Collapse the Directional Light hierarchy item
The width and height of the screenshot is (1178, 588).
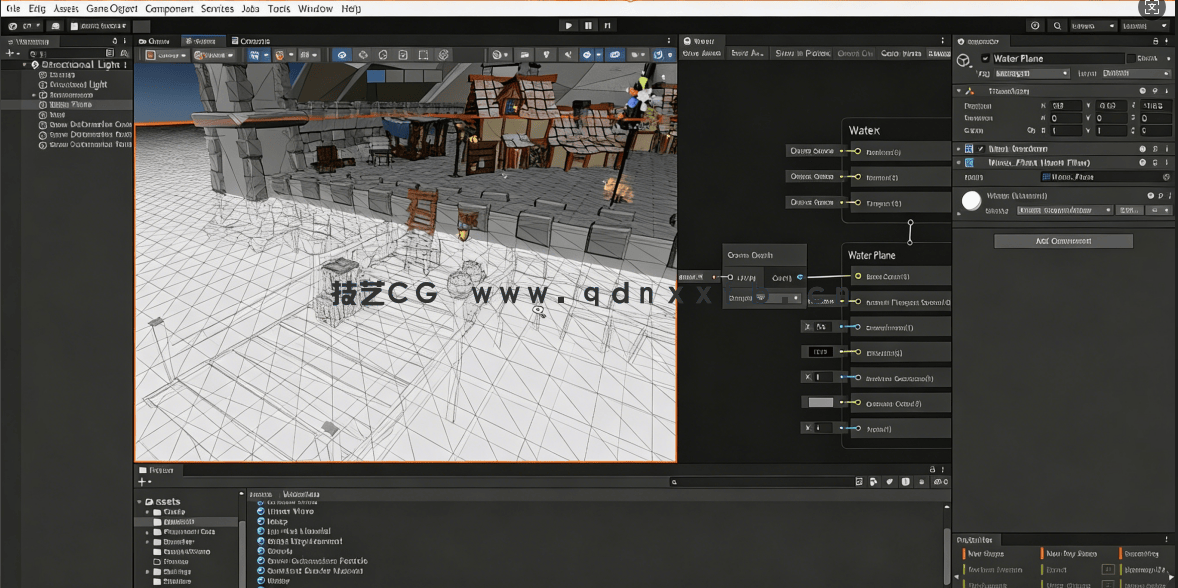pyautogui.click(x=22, y=63)
